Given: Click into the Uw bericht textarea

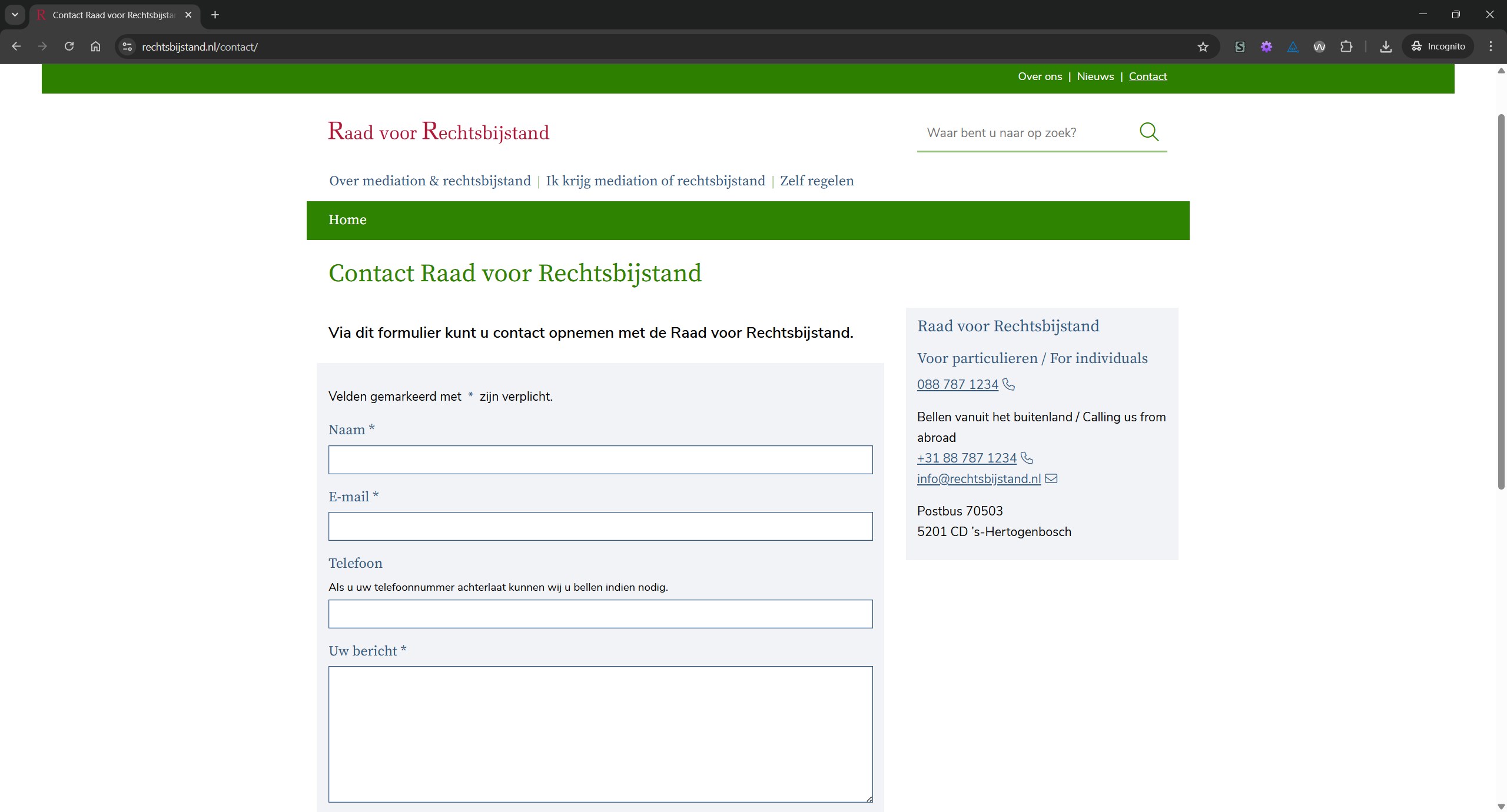Looking at the screenshot, I should click(x=600, y=734).
